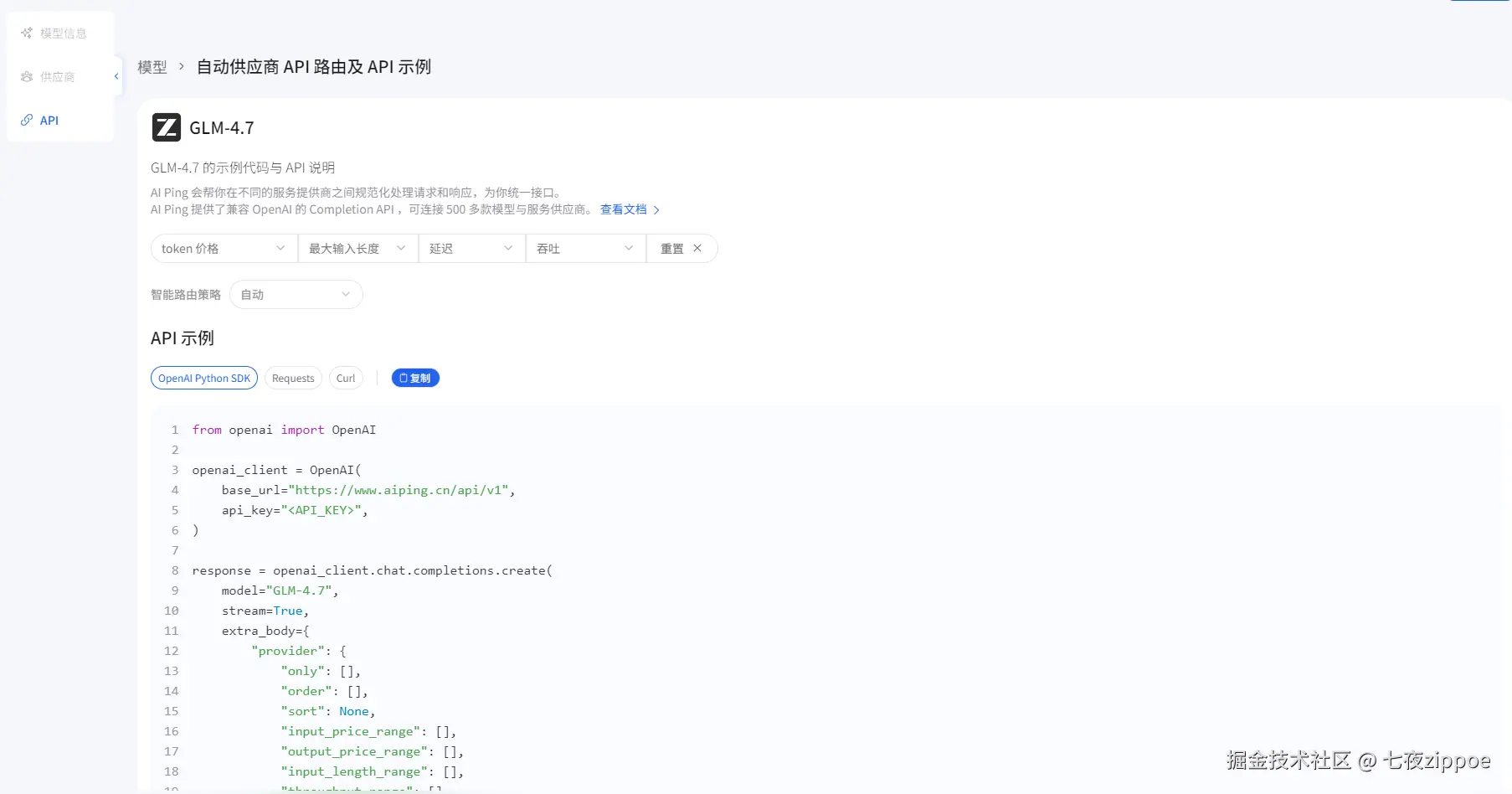Click the "provider": { code line

(299, 651)
